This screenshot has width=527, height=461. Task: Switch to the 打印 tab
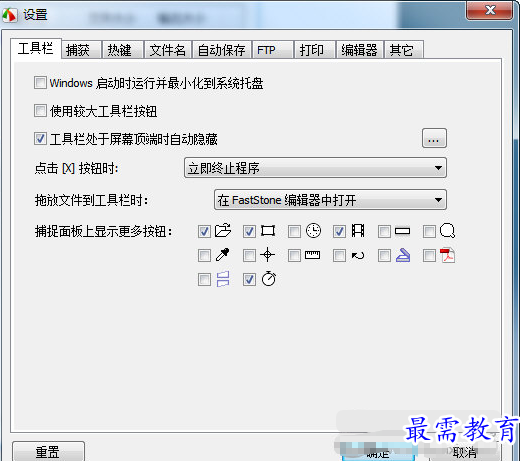(x=315, y=50)
